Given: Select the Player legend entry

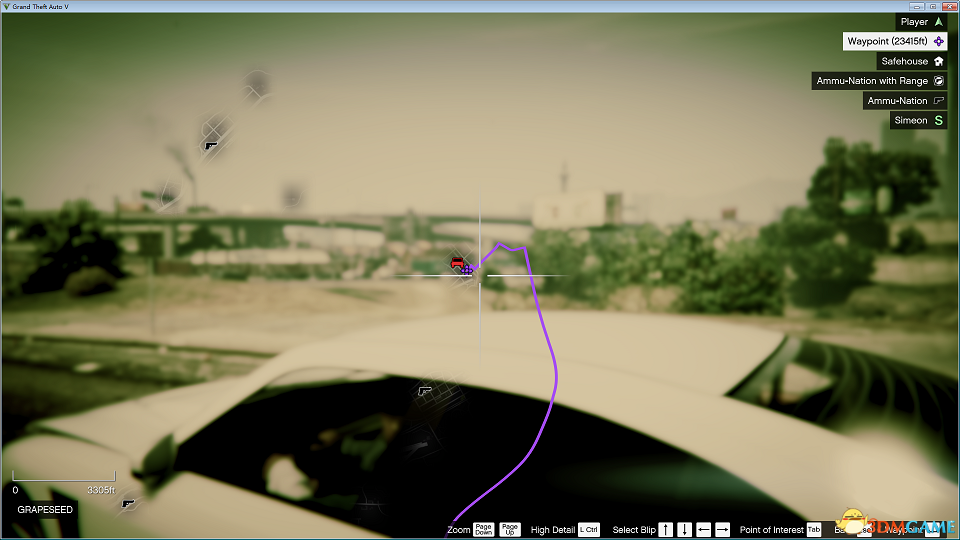Looking at the screenshot, I should pyautogui.click(x=921, y=21).
